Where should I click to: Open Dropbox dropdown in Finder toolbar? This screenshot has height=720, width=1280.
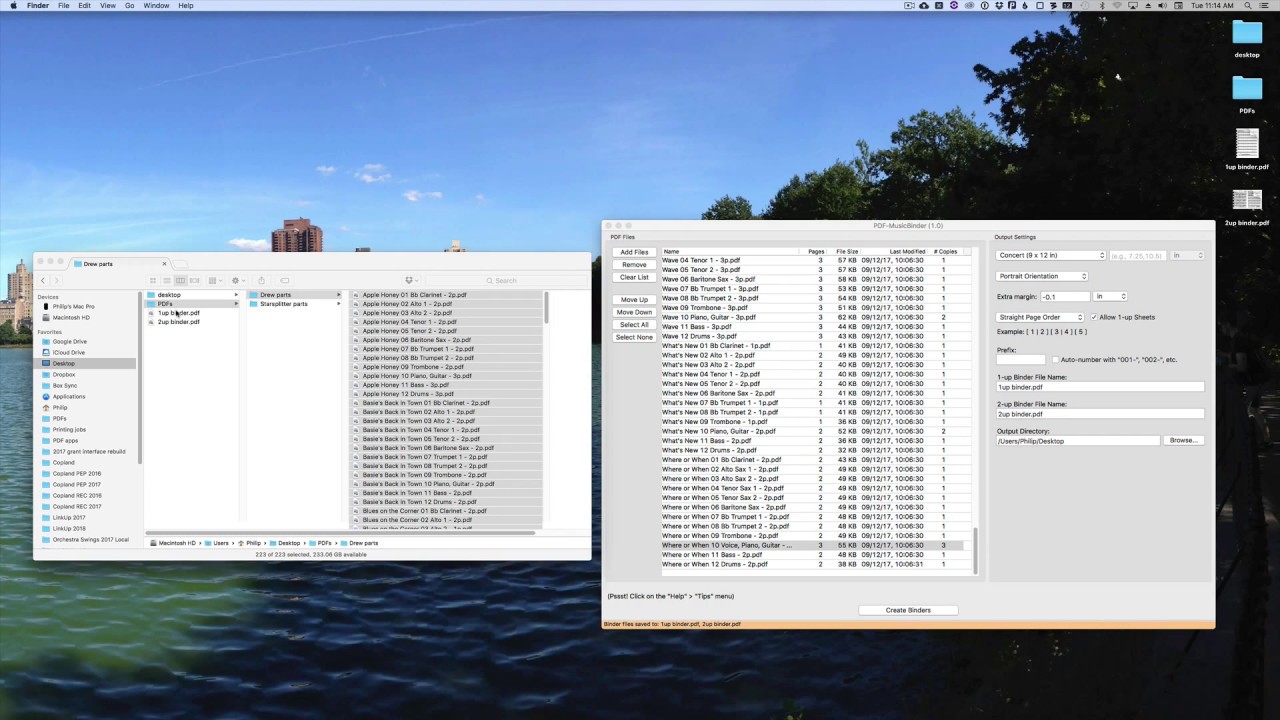click(x=410, y=280)
